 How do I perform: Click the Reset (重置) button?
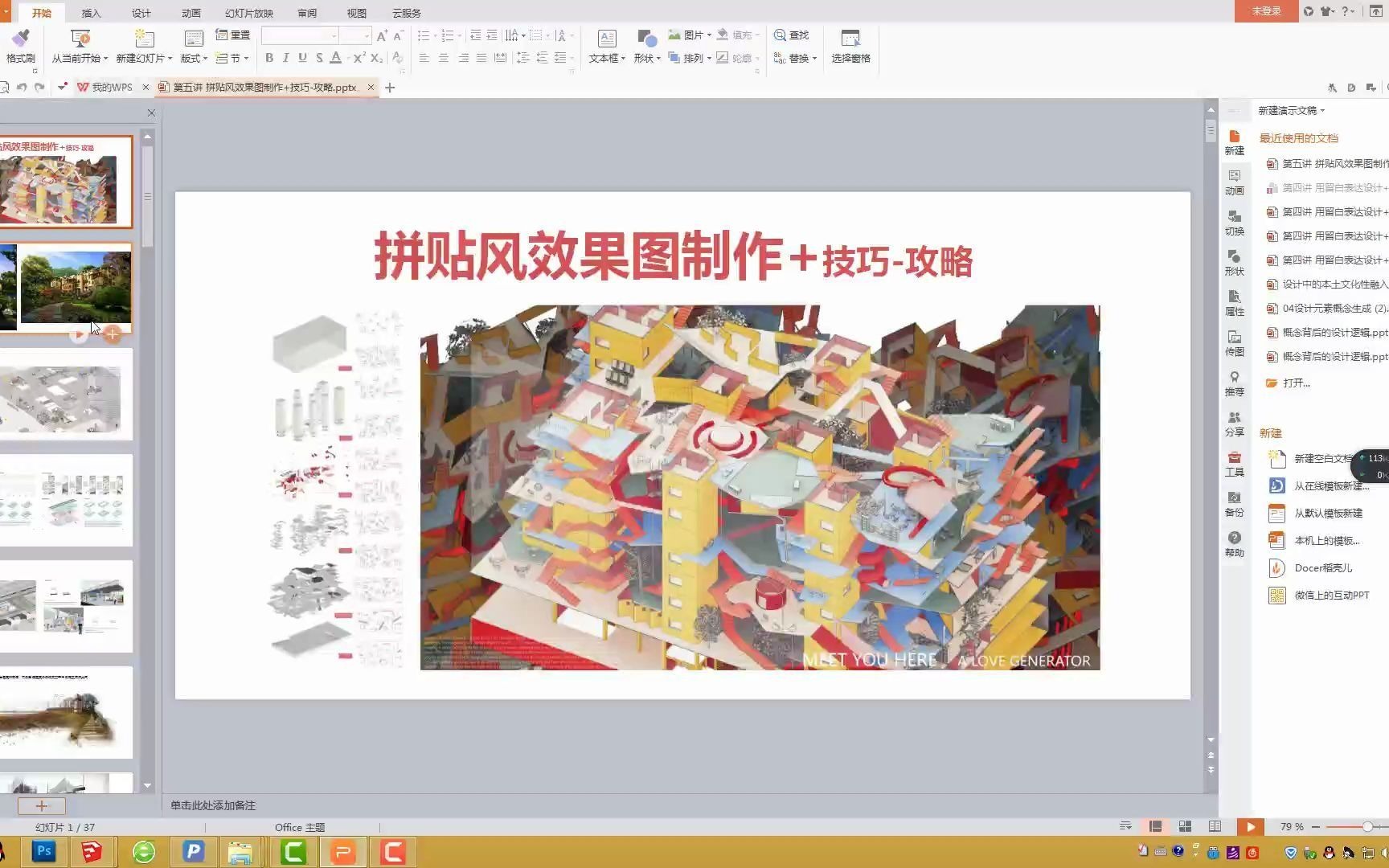pyautogui.click(x=233, y=35)
